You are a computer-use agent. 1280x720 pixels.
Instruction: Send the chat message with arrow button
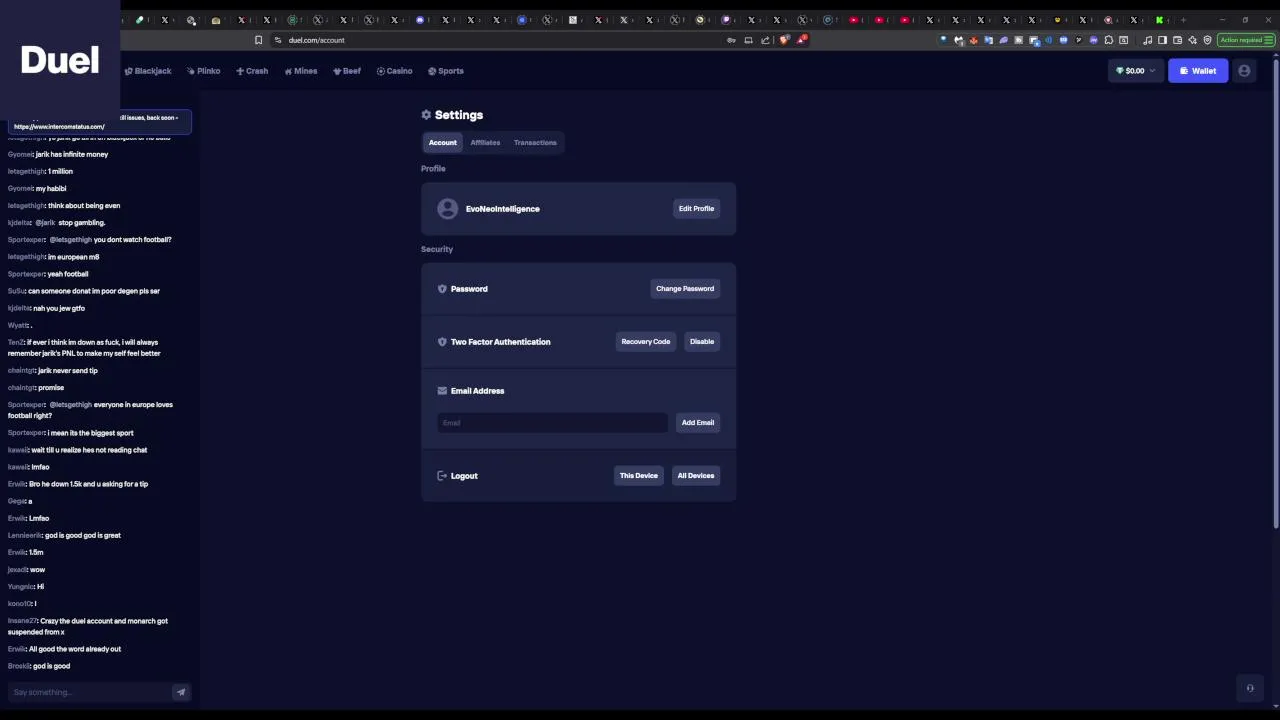[x=181, y=692]
